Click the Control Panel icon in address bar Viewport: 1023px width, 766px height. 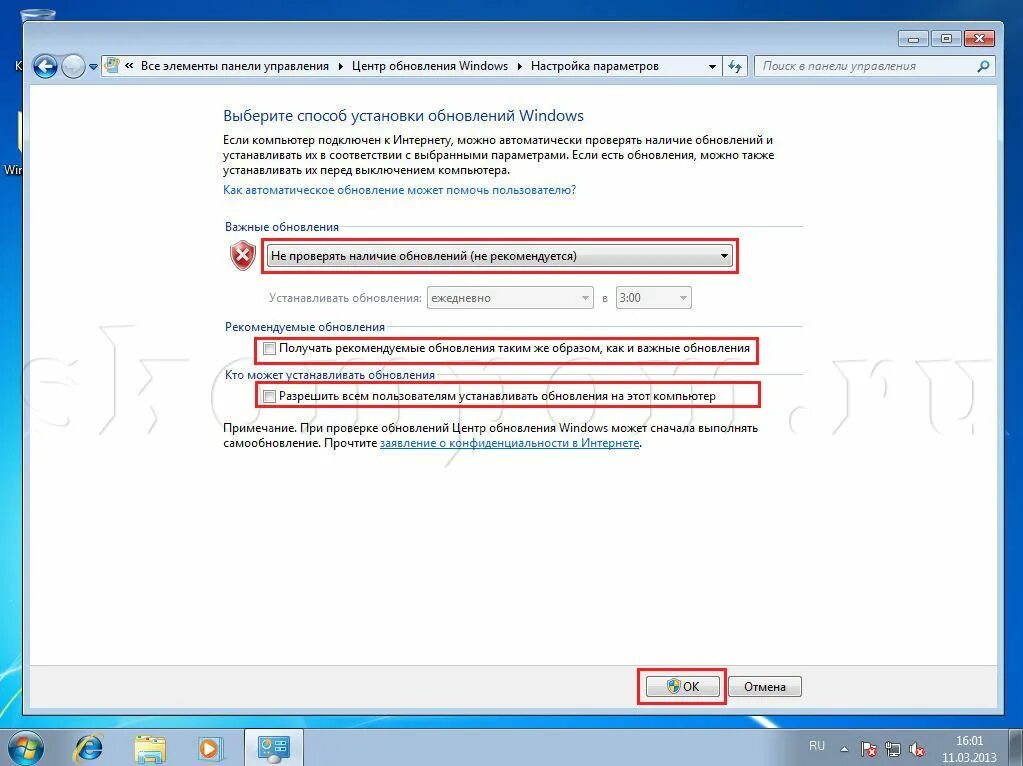click(x=112, y=65)
